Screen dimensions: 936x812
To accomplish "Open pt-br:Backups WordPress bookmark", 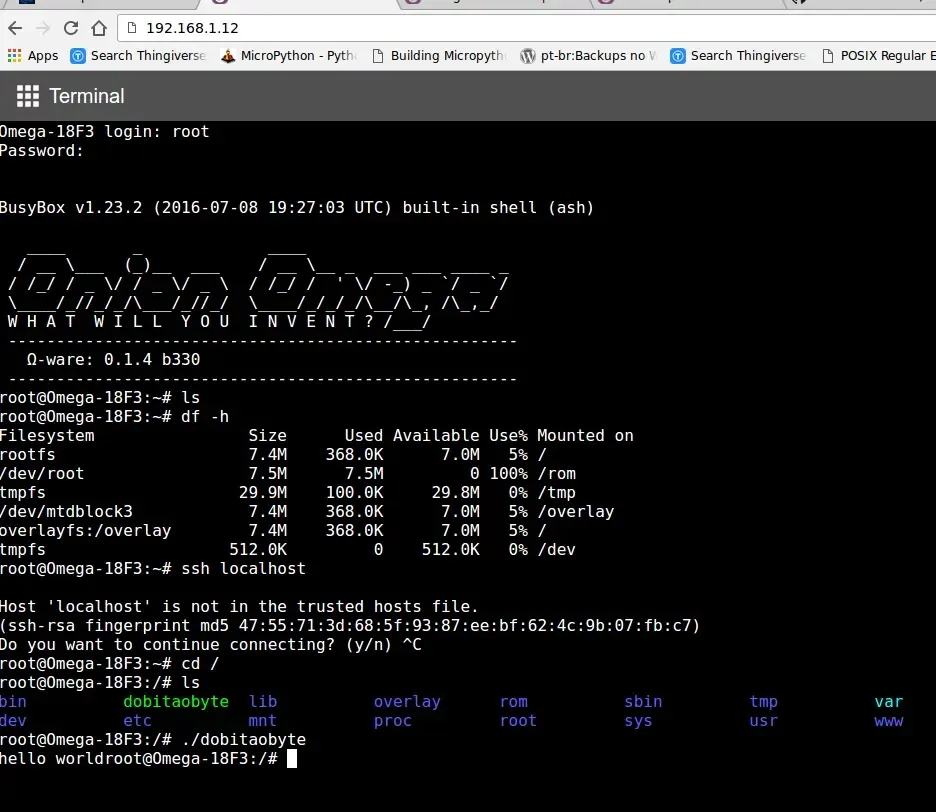I will 589,56.
